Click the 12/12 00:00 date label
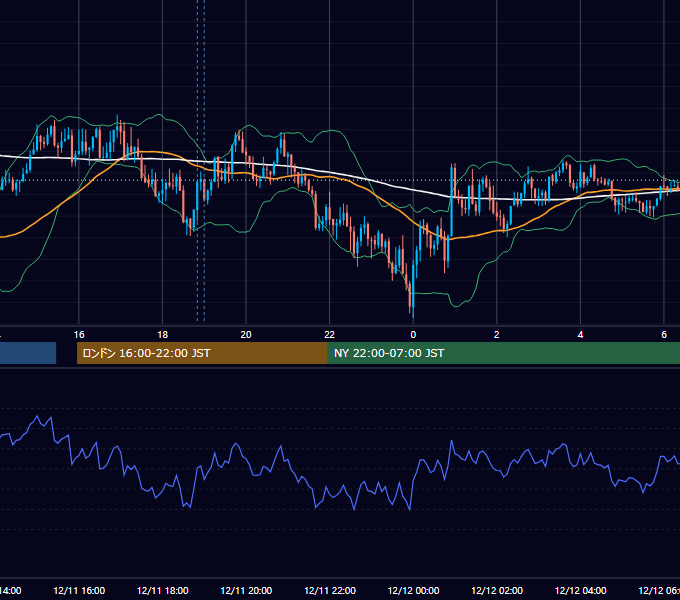This screenshot has height=600, width=680. click(x=413, y=590)
